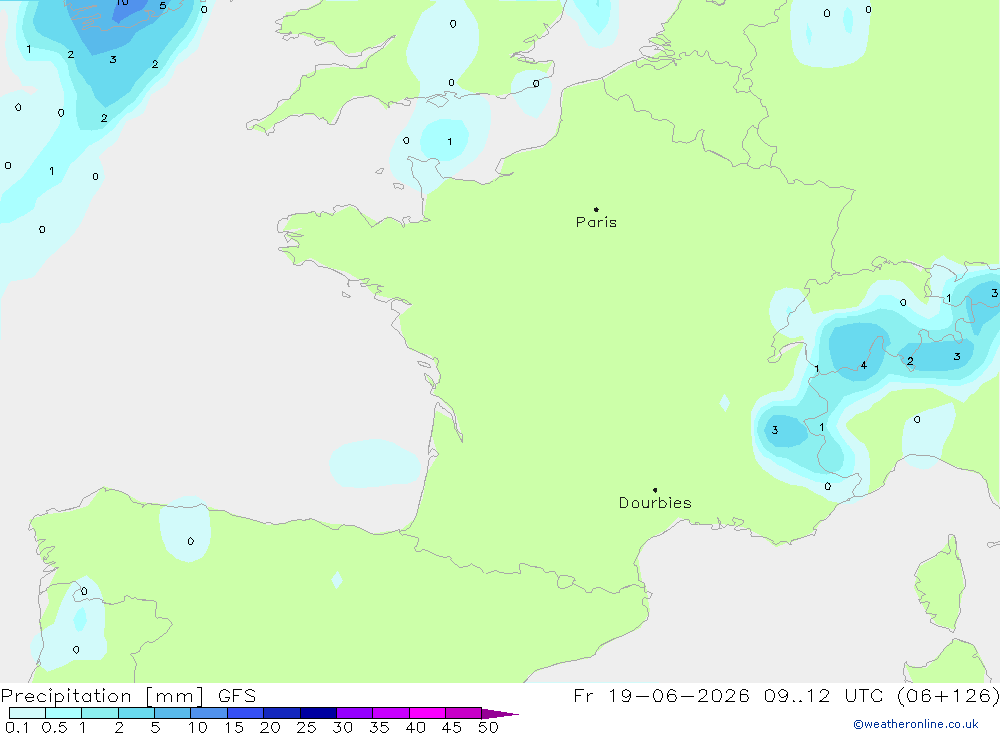Pick the 0.5–1 mm legend color swatch
Screen dimensions: 1000x733
pos(63,713)
